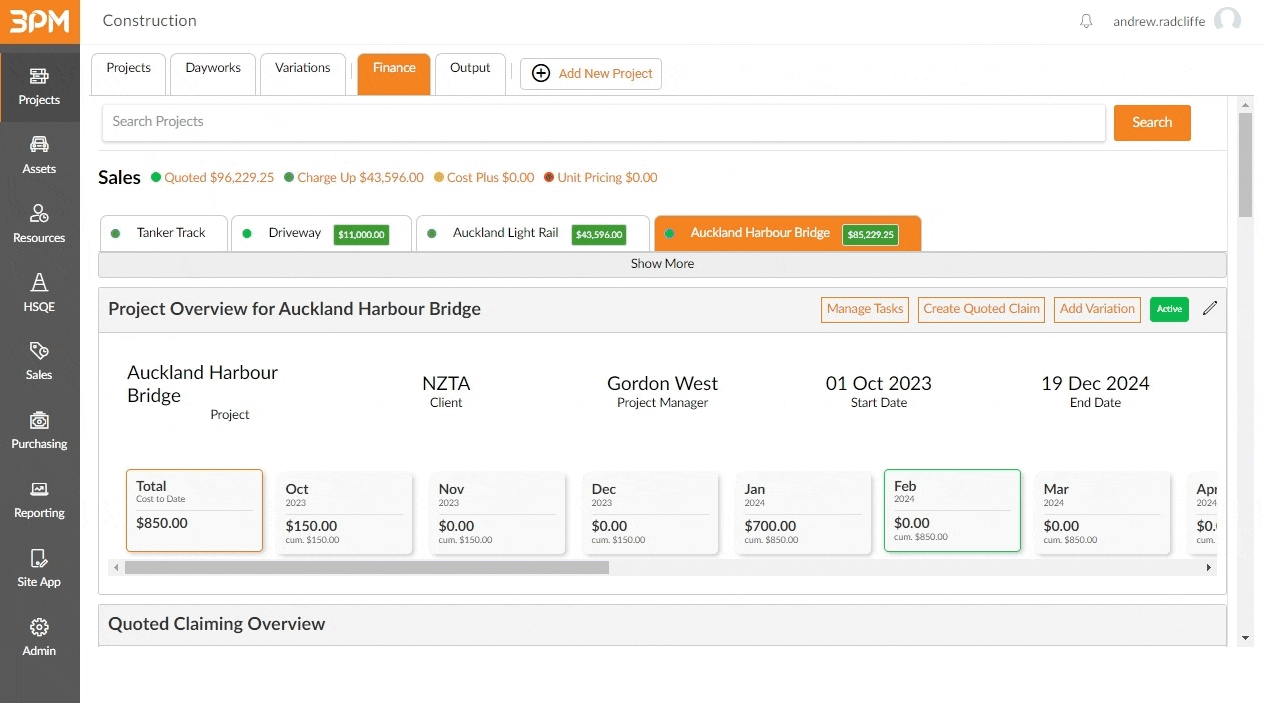Click the Search Projects input field

[603, 122]
